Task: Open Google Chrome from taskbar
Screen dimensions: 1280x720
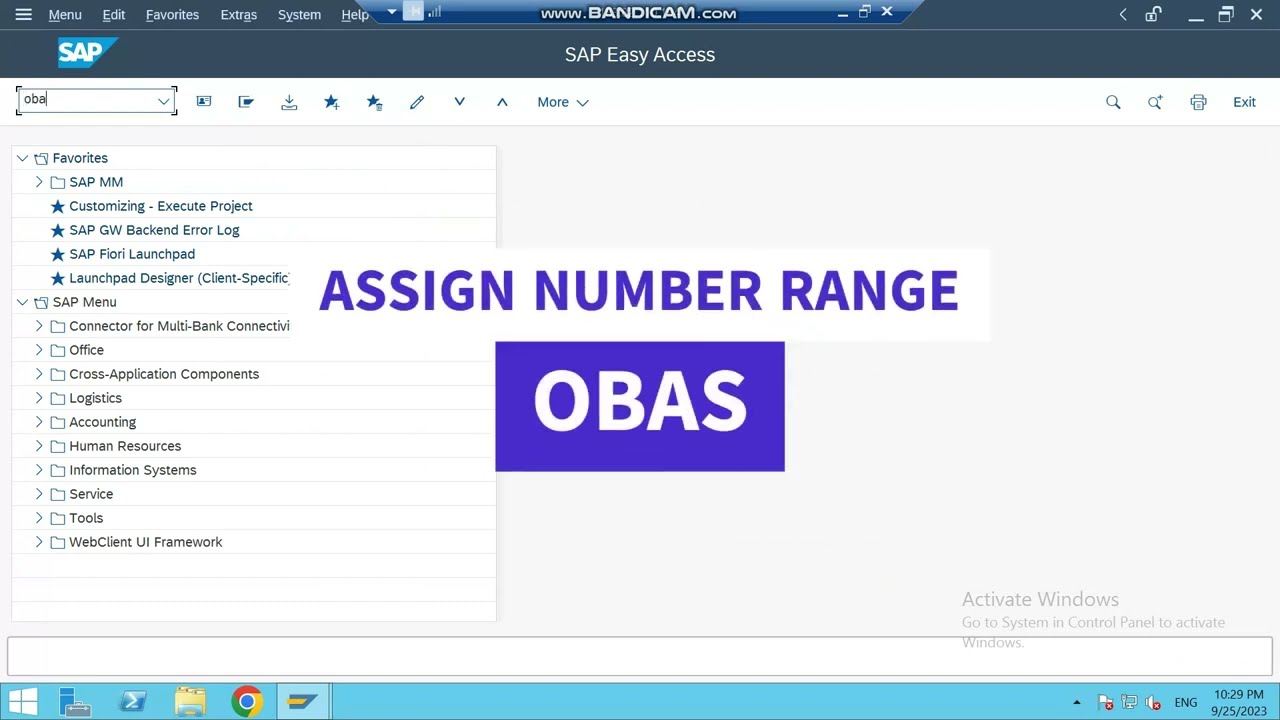Action: pyautogui.click(x=246, y=701)
